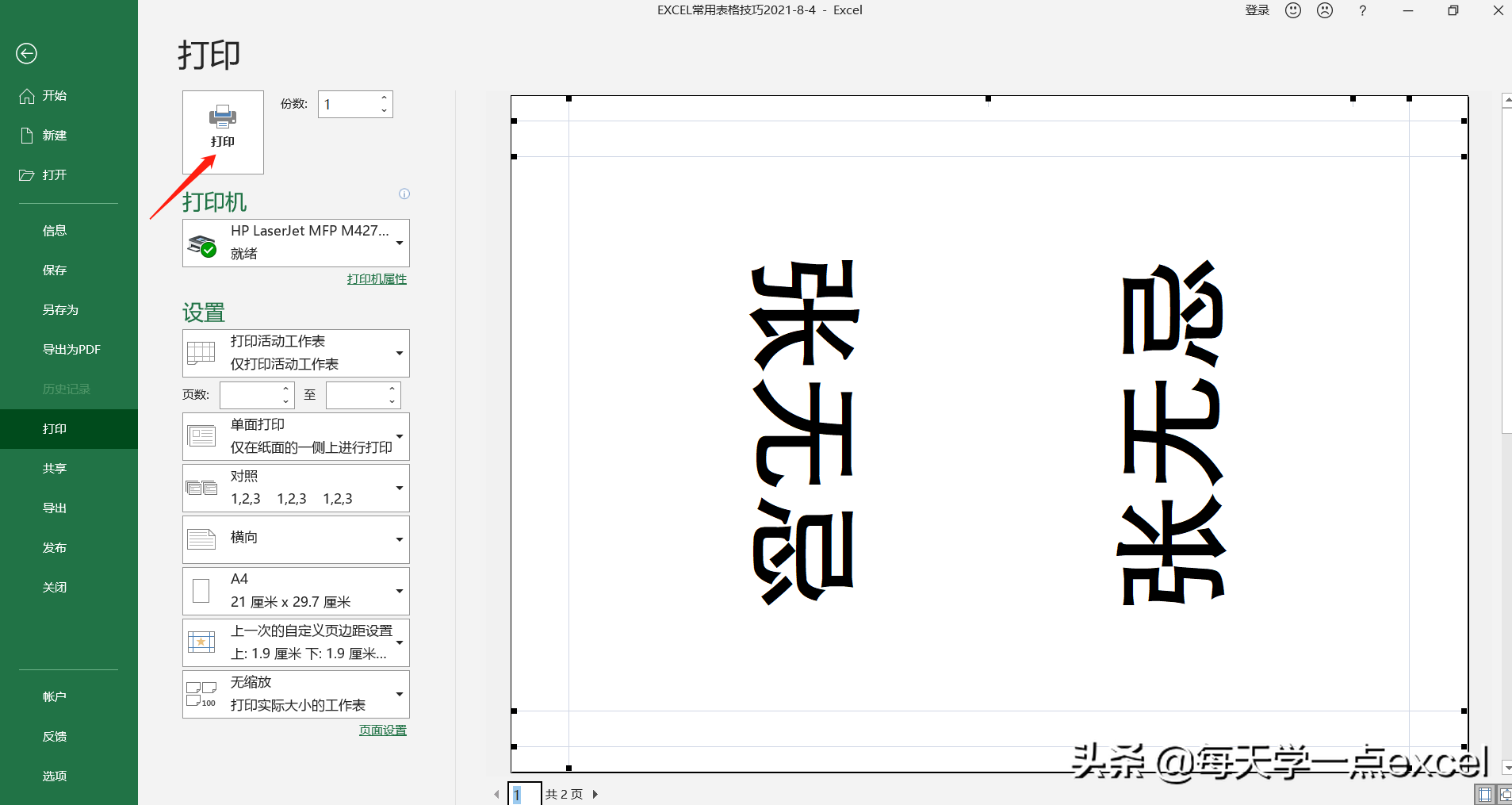Click the printer info icon

pos(404,194)
